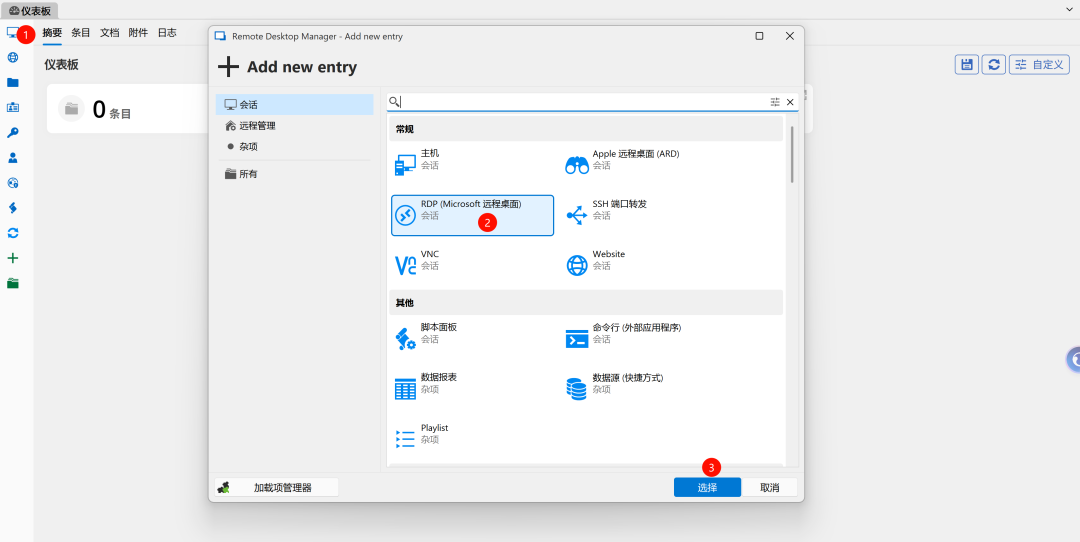The height and width of the screenshot is (542, 1080).
Task: Click the refresh icon beside 自定义
Action: click(x=993, y=64)
